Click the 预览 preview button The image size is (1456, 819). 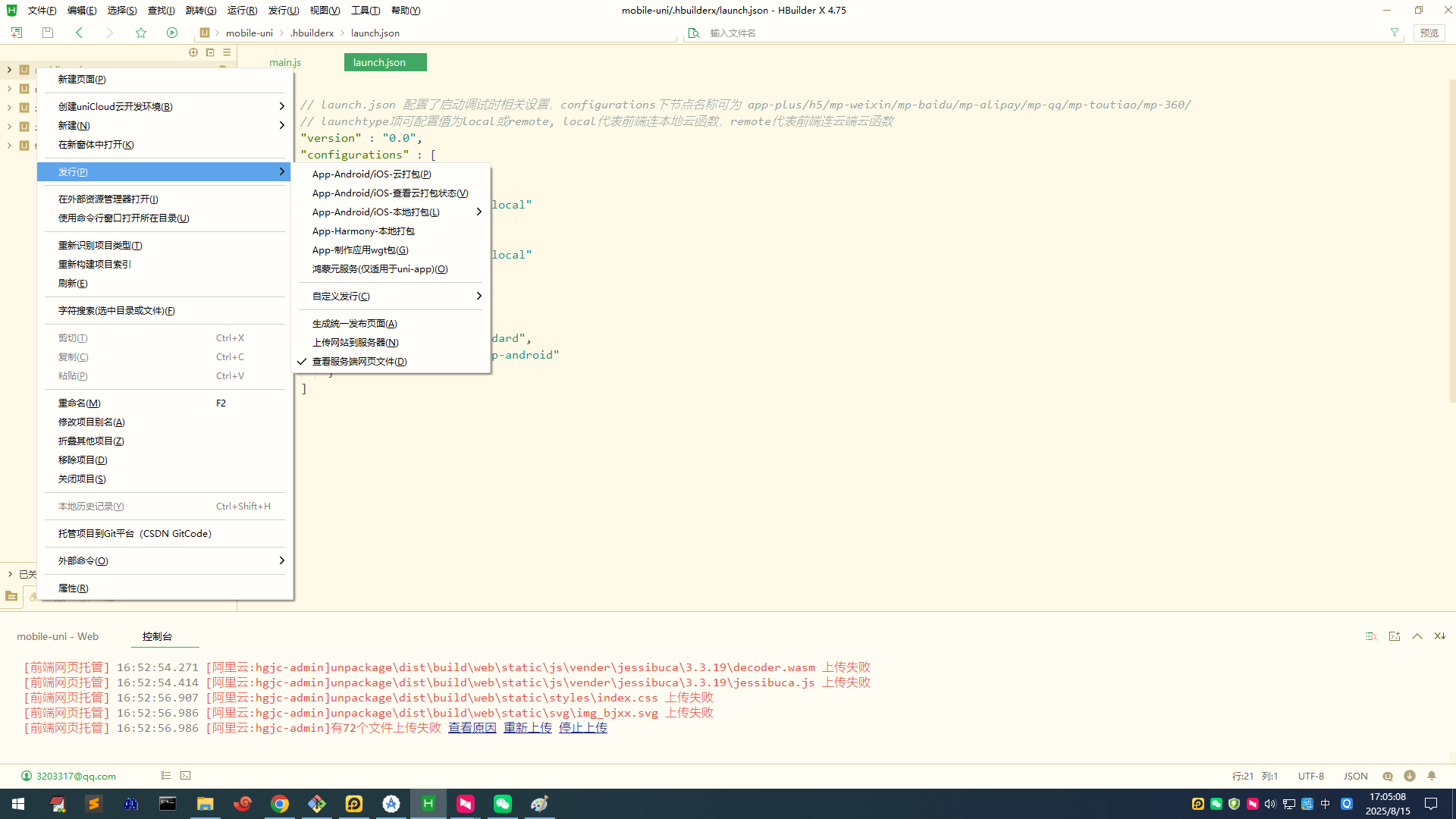[1429, 33]
